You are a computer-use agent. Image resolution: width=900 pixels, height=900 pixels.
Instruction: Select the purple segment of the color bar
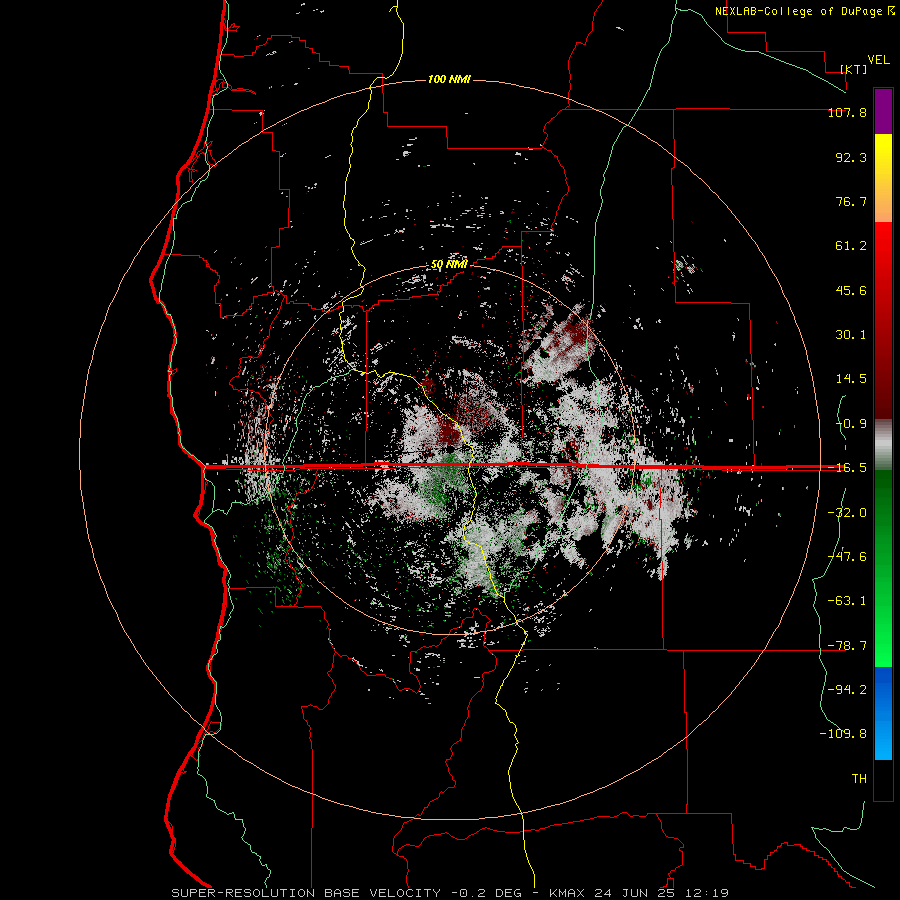click(883, 111)
